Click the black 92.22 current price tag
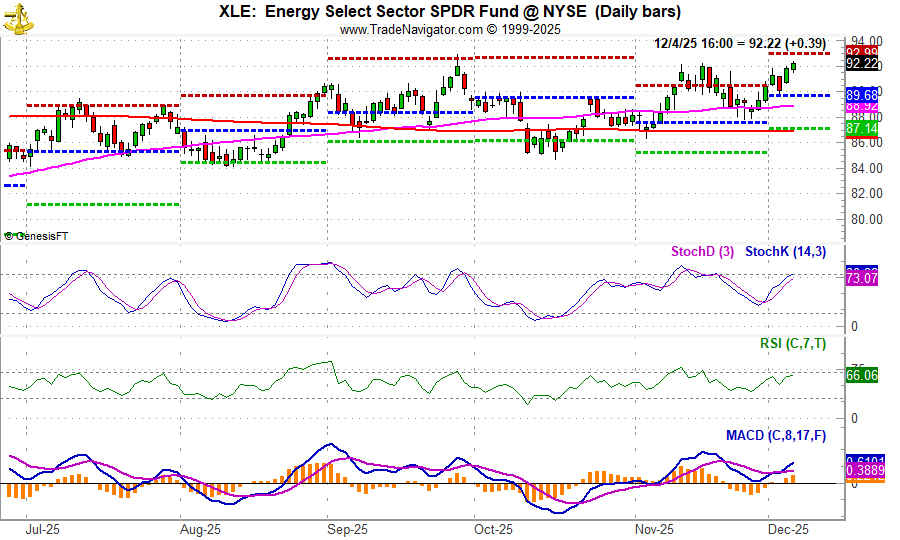Screen dimensions: 900x540 pos(862,64)
